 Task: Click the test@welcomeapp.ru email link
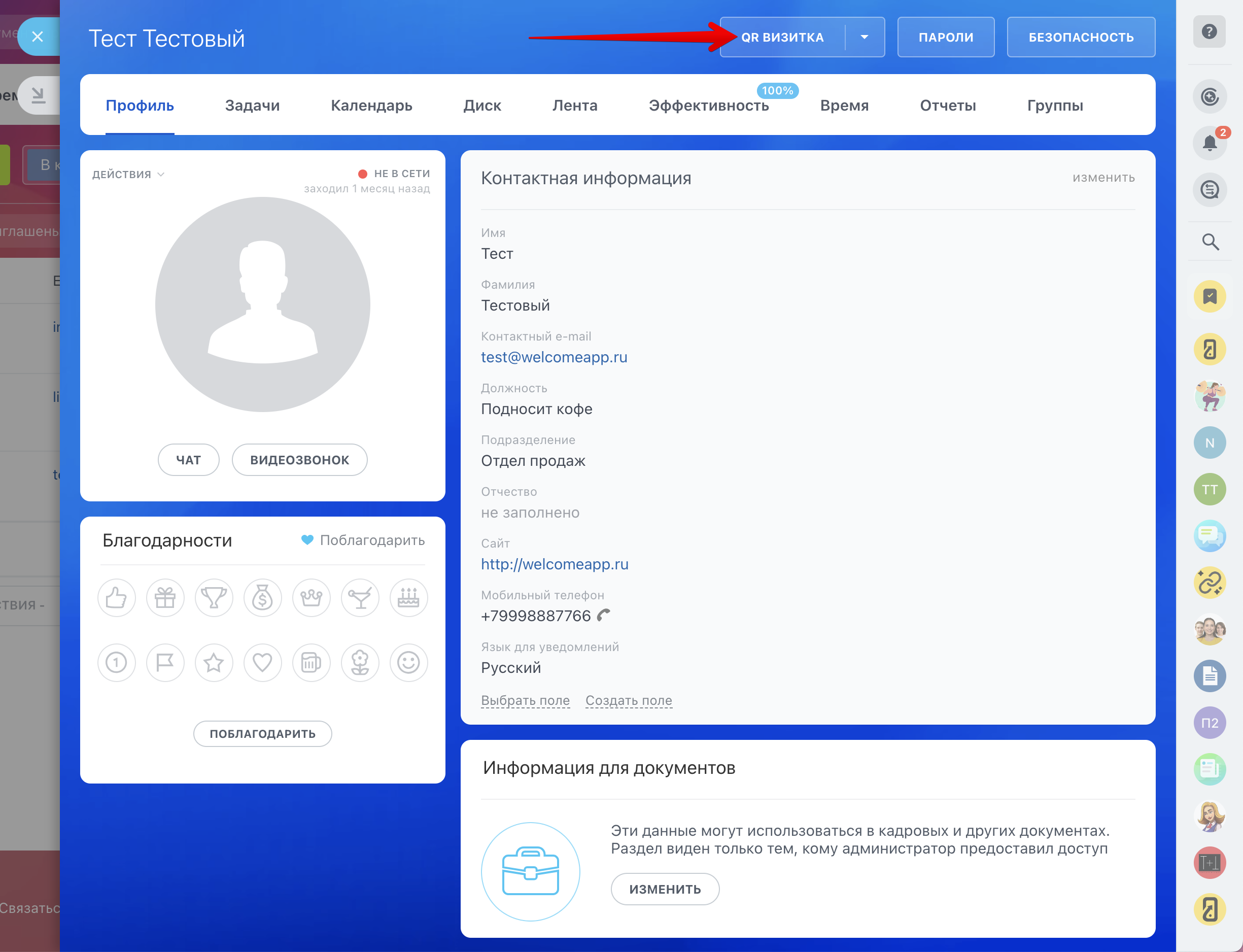tap(554, 358)
